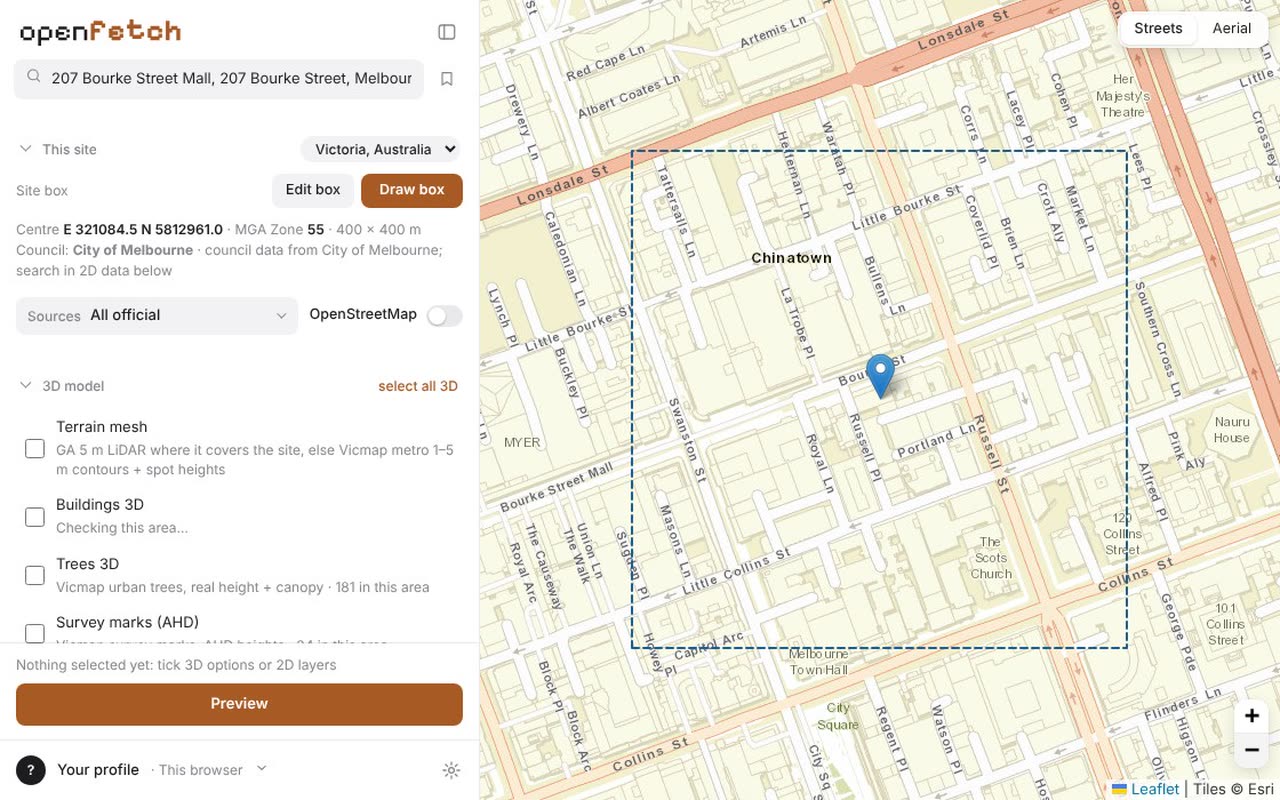
Task: Switch to the Streets map tab
Action: (x=1158, y=28)
